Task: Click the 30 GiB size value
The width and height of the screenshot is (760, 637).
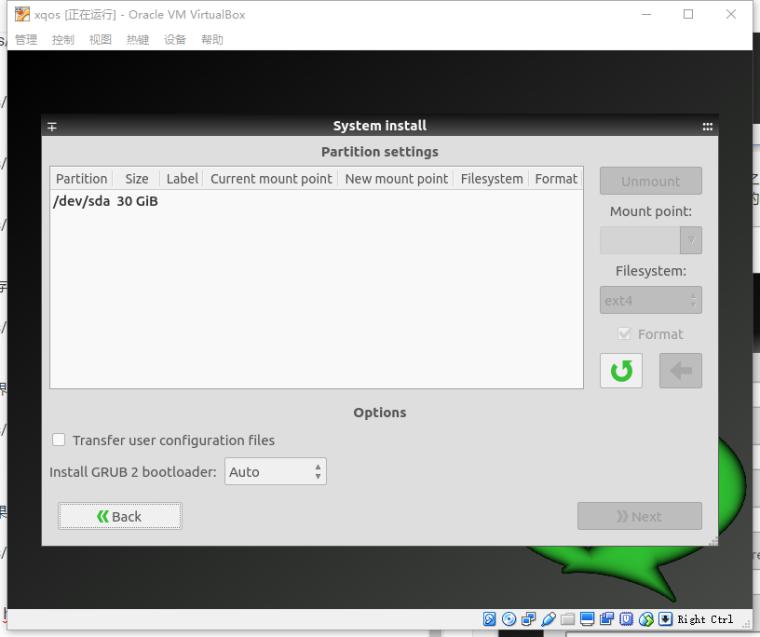Action: (x=137, y=201)
